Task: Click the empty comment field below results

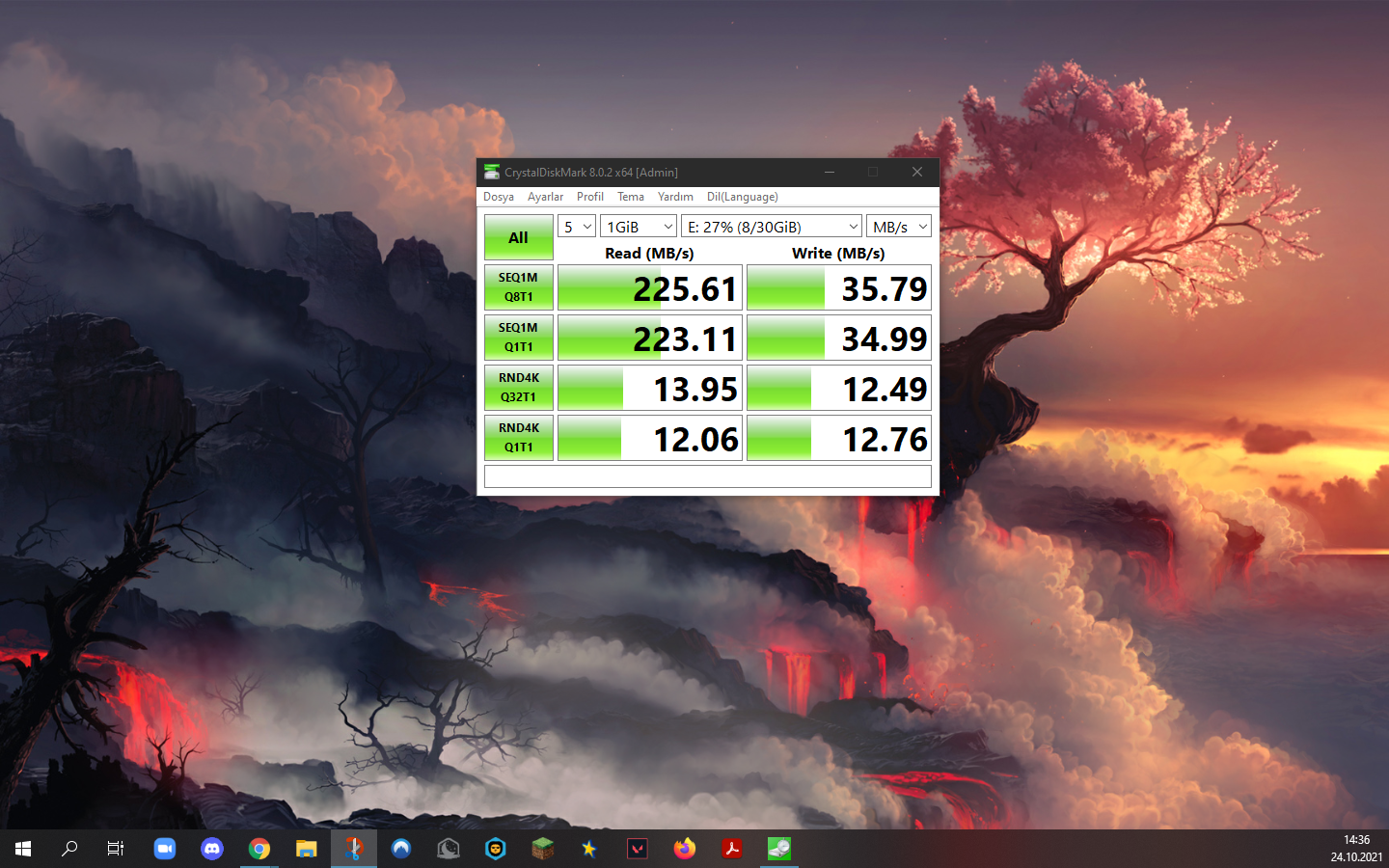Action: point(708,476)
